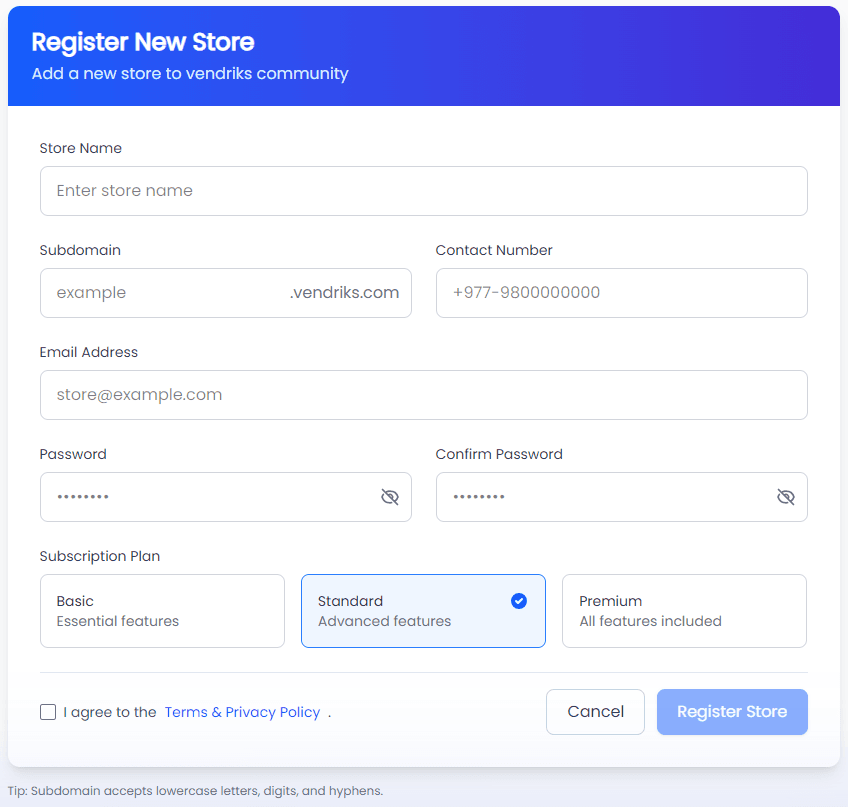Click the checkmark icon on Standard plan
848x807 pixels.
(518, 601)
